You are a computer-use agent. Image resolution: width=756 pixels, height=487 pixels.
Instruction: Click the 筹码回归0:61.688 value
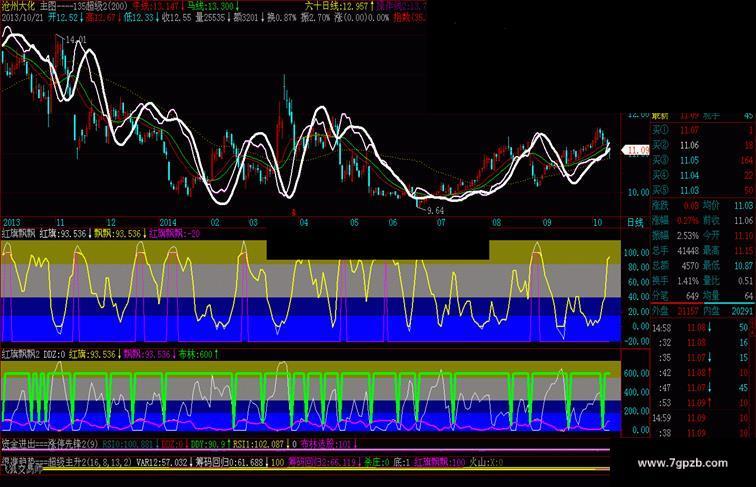point(230,462)
